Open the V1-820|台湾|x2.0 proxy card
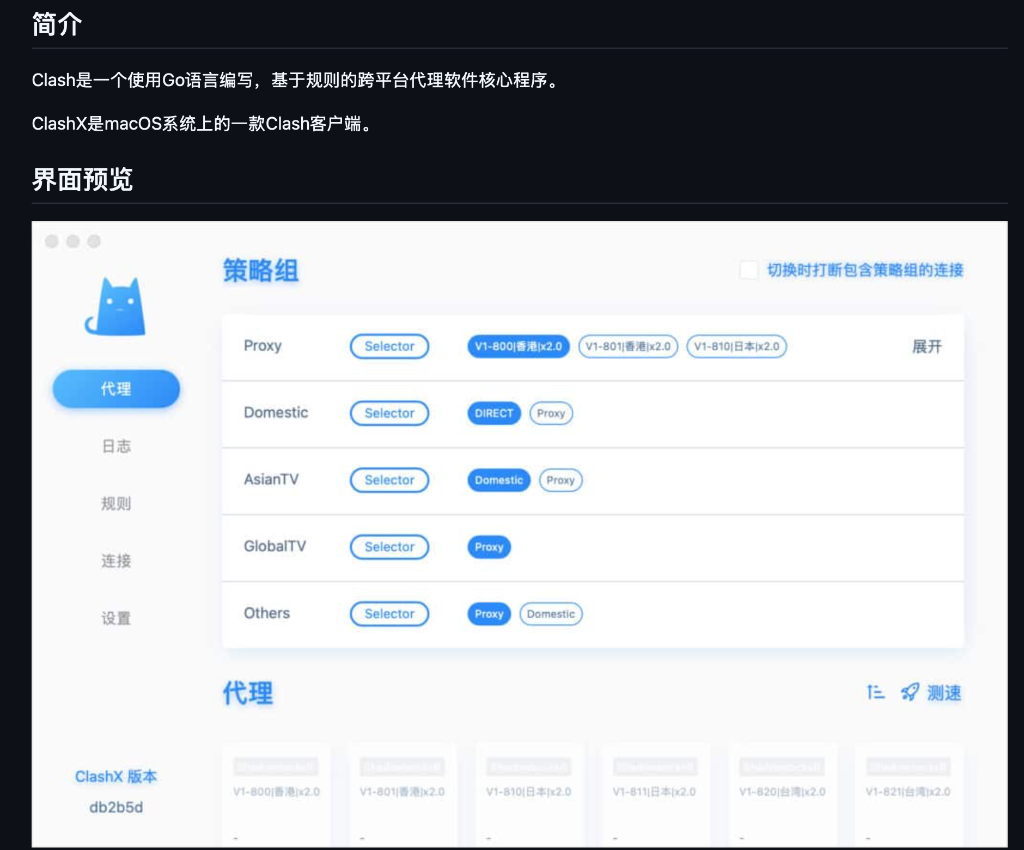The width and height of the screenshot is (1024, 850). 782,795
